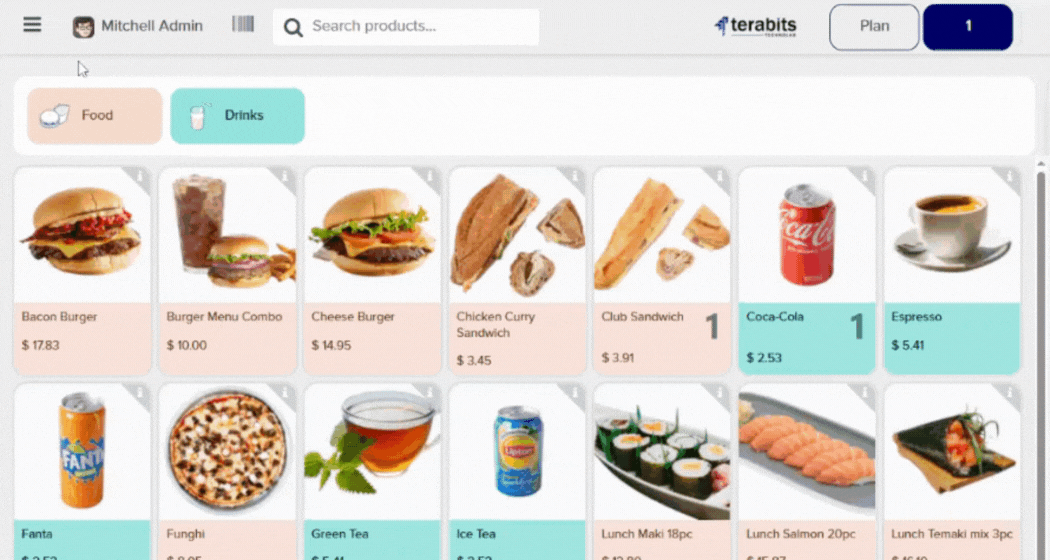Open Club Sandwich info icon
This screenshot has height=560, width=1050.
(719, 178)
